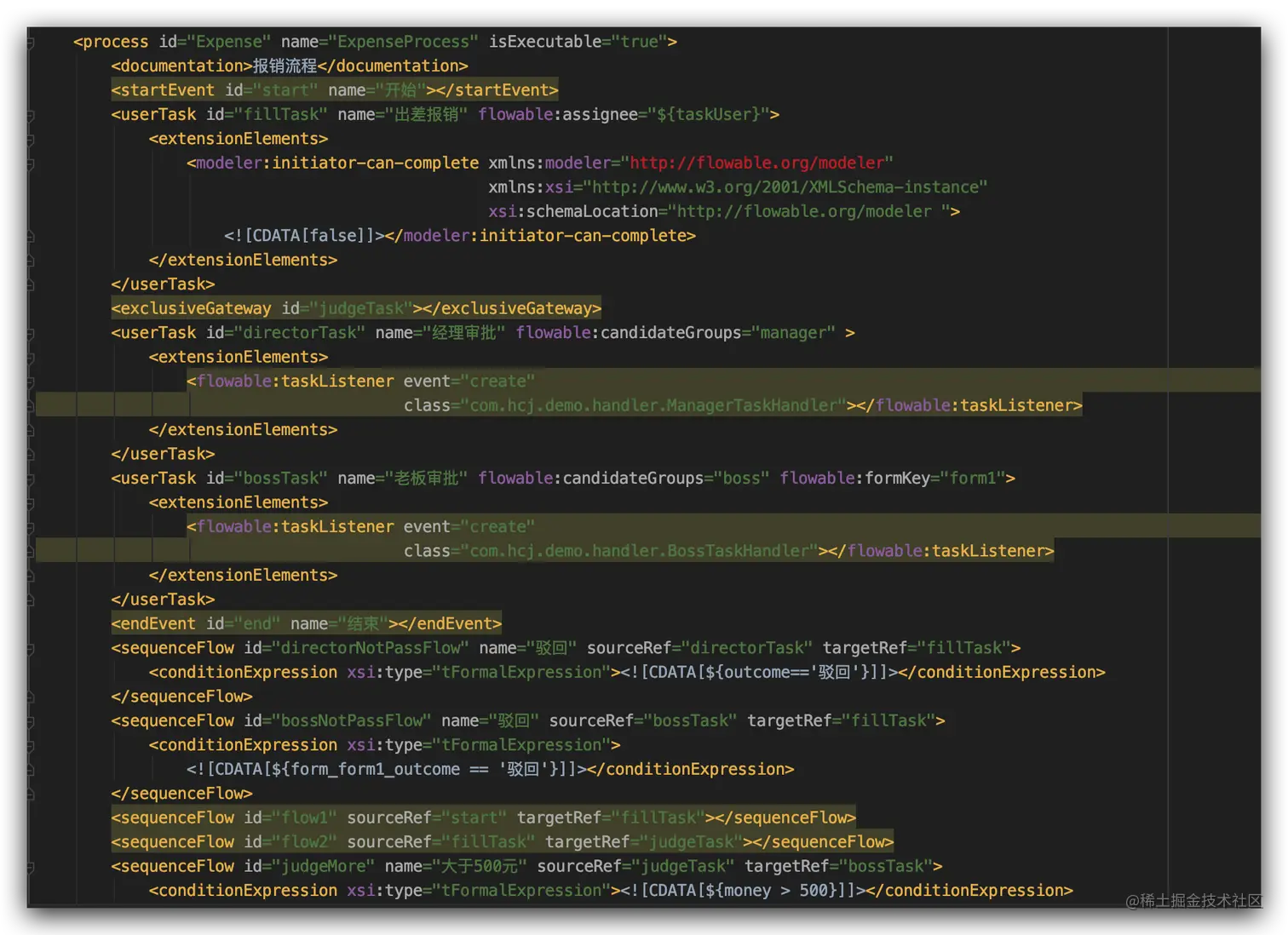
Task: Click the assignee expression ${taskUser}
Action: (709, 114)
